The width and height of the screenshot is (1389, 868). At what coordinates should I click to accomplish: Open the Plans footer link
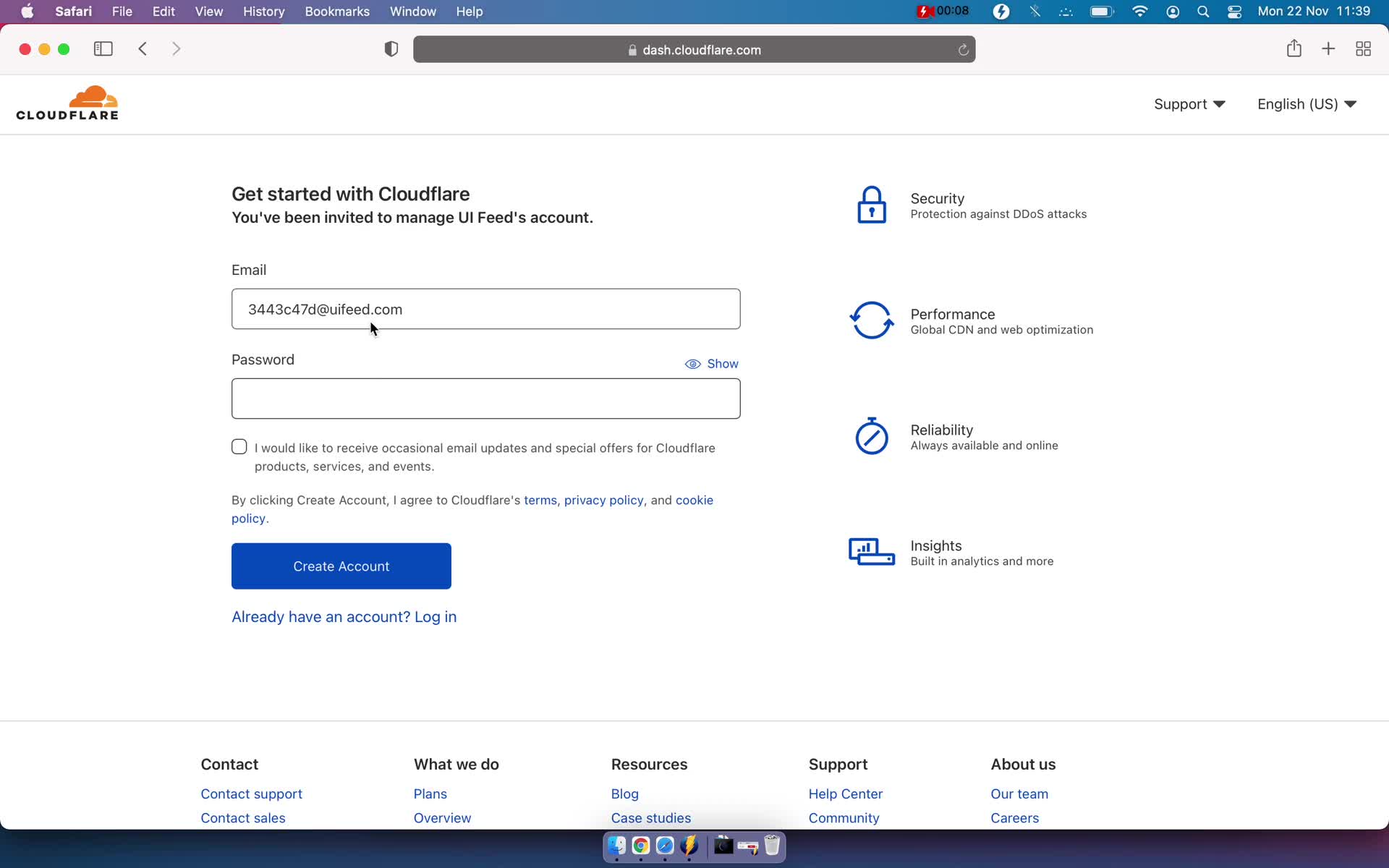click(x=430, y=794)
